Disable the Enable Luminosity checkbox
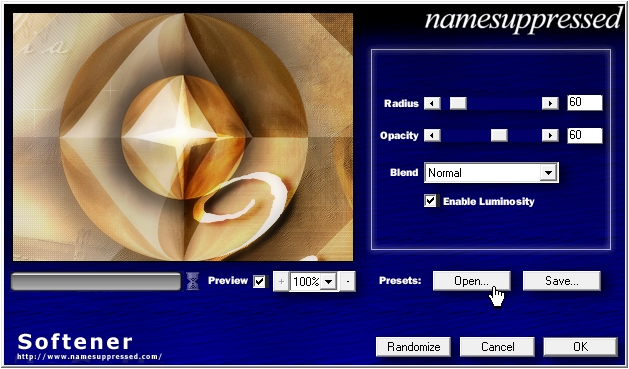Image resolution: width=629 pixels, height=369 pixels. pos(430,201)
